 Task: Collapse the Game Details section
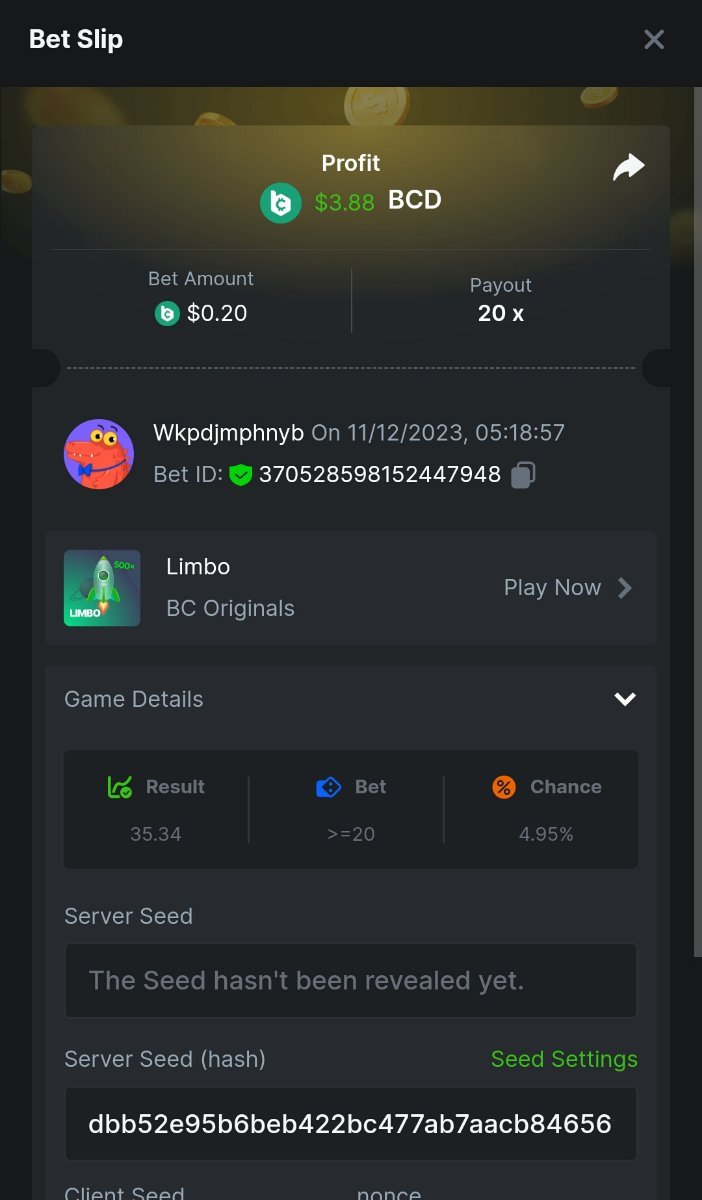click(x=625, y=699)
